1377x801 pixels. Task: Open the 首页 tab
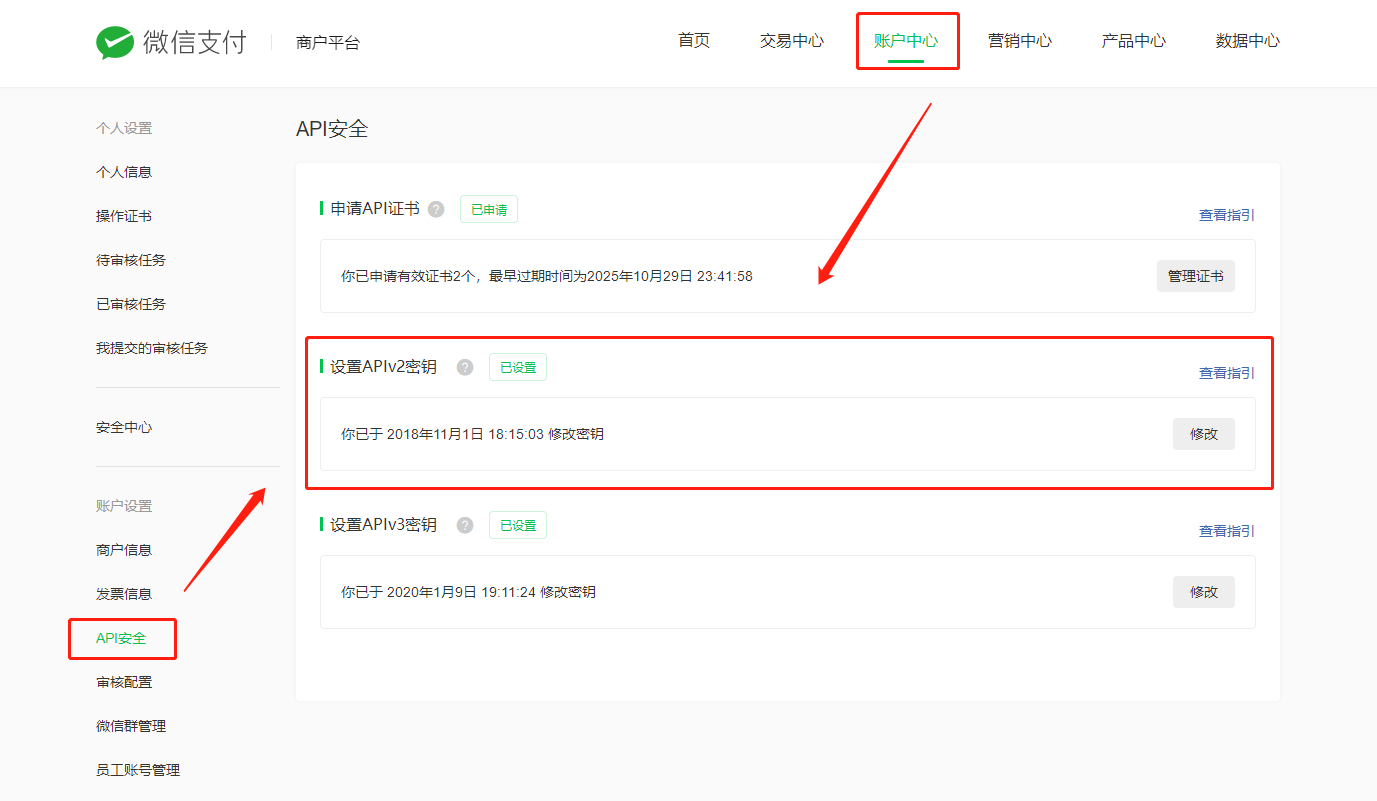693,41
